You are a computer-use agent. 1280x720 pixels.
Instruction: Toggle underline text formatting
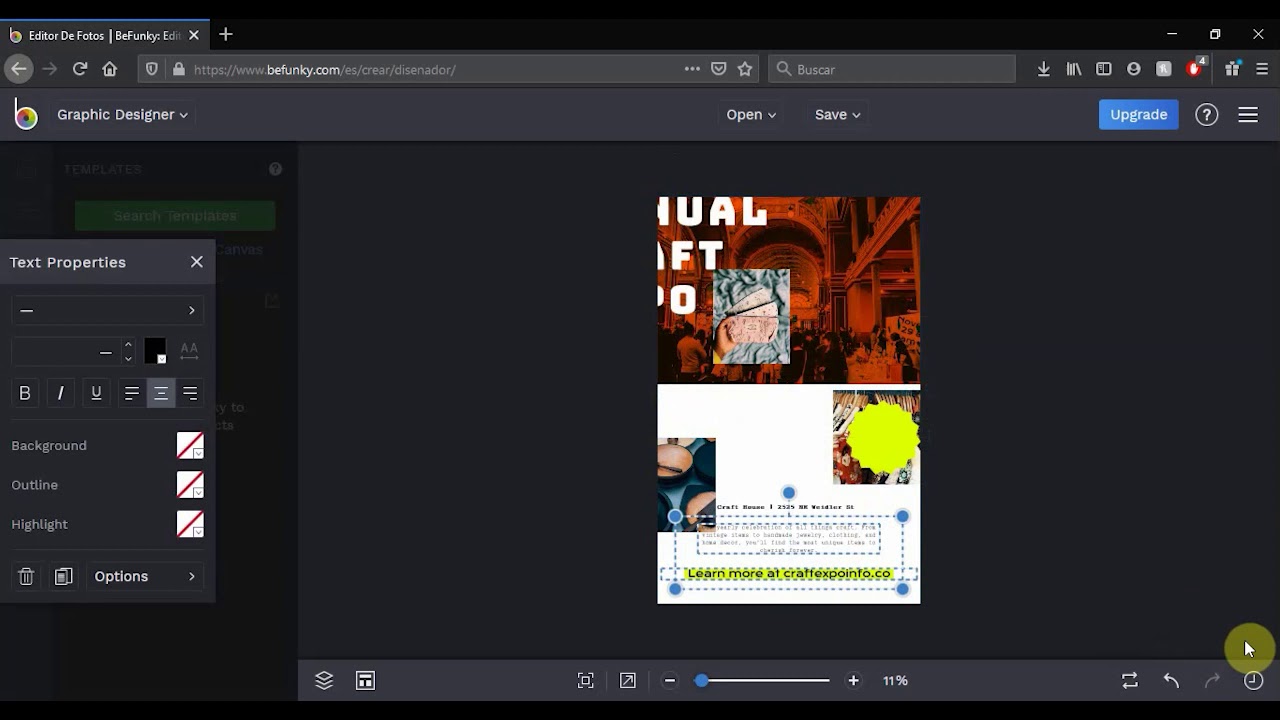click(96, 393)
